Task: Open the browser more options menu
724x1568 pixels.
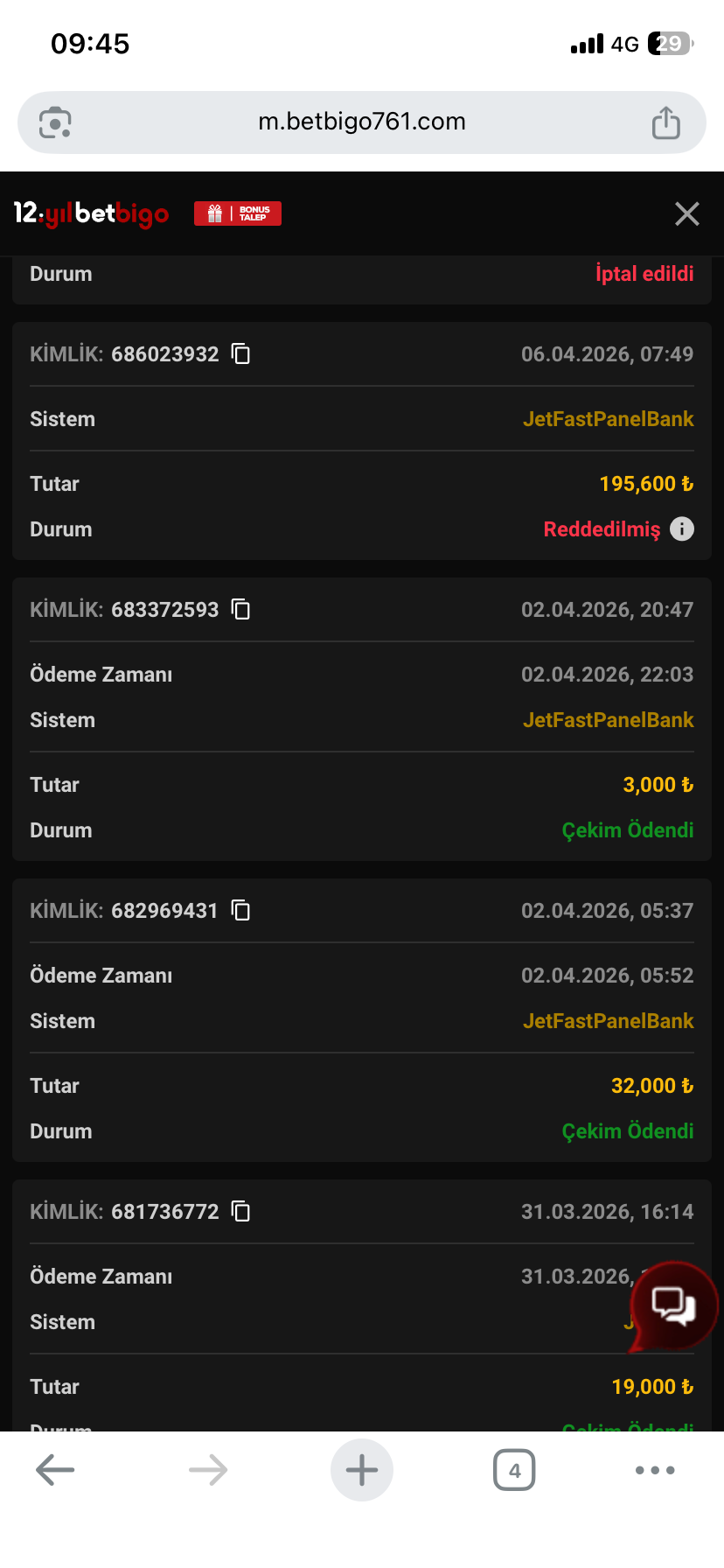Action: click(655, 1470)
